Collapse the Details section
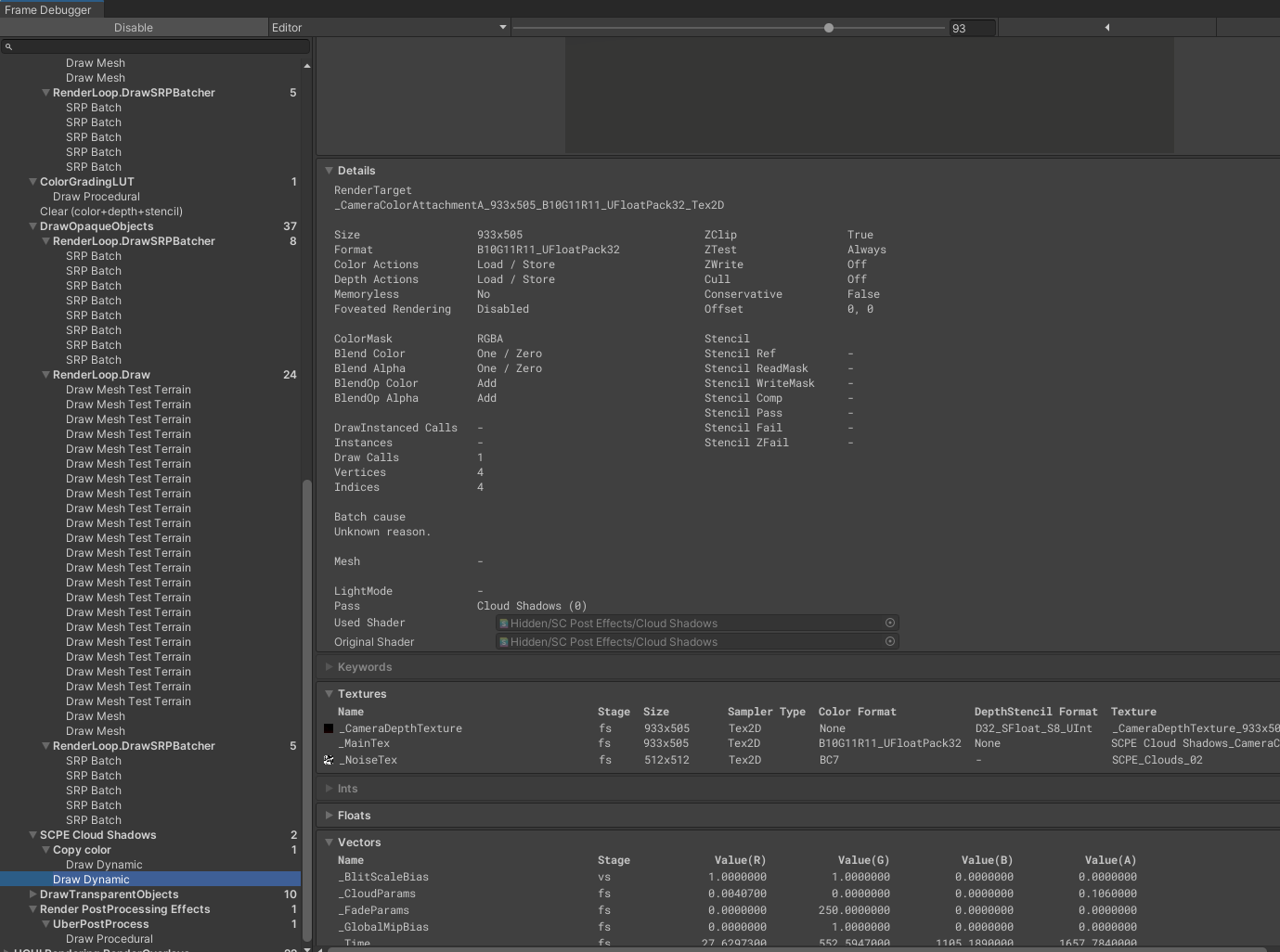 329,171
